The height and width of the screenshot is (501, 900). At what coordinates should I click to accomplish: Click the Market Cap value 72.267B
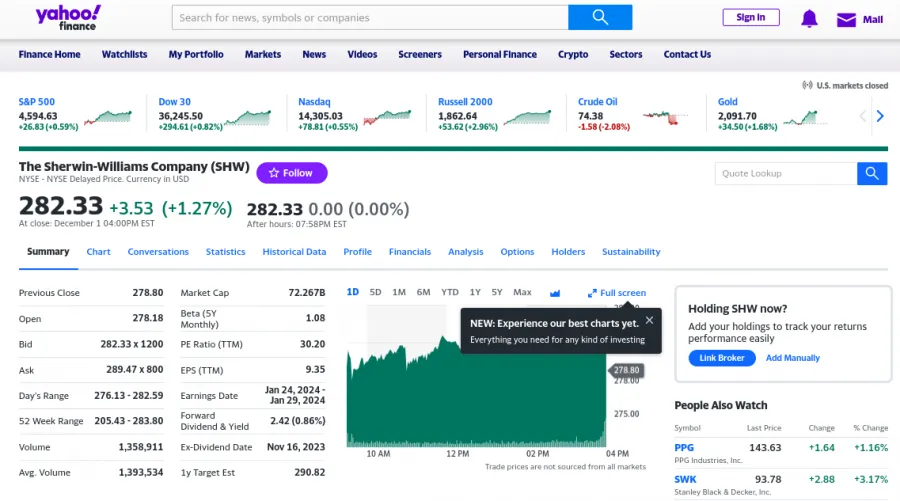coord(307,293)
